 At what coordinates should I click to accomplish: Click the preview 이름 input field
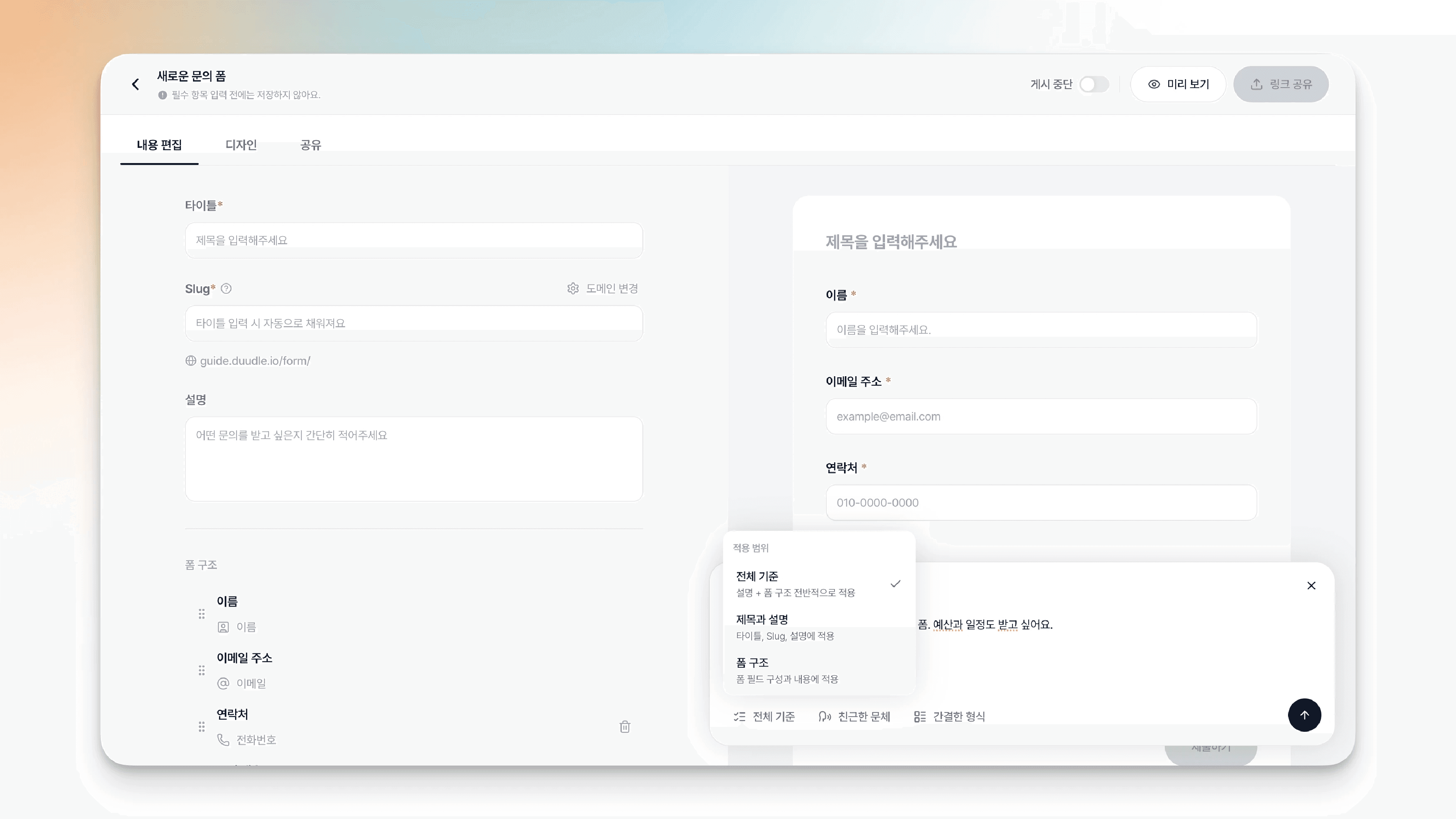[1041, 330]
